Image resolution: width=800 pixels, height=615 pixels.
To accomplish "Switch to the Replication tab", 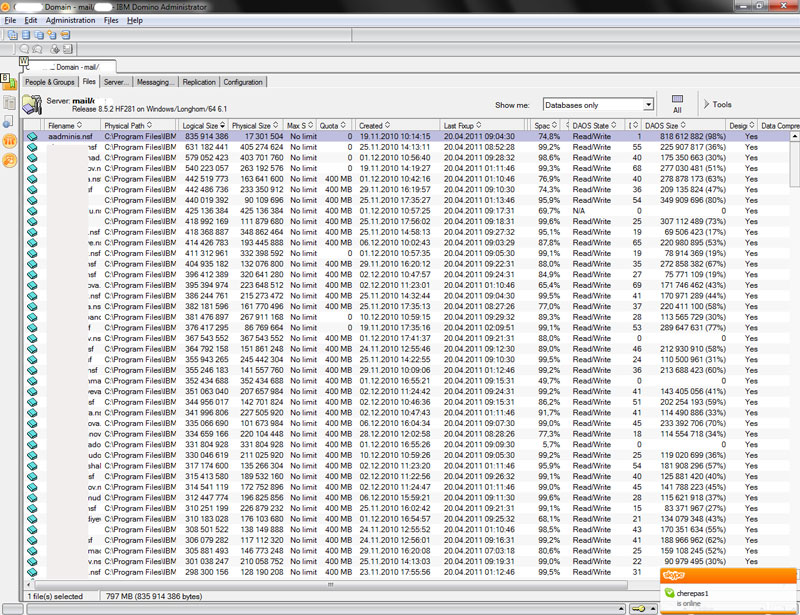I will pyautogui.click(x=199, y=82).
